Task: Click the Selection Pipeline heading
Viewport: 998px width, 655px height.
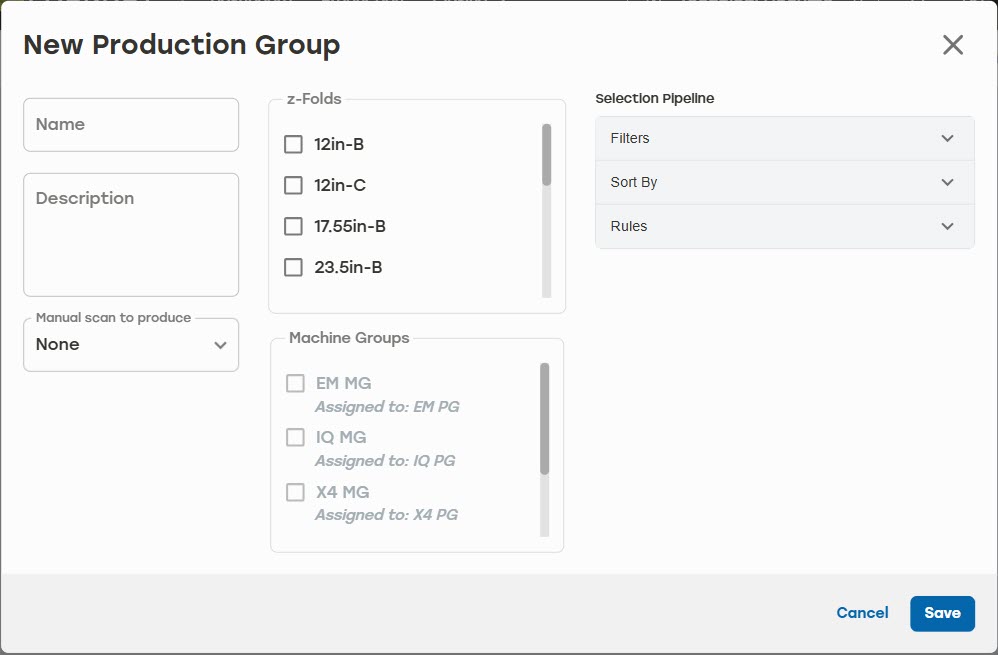Action: click(x=654, y=99)
